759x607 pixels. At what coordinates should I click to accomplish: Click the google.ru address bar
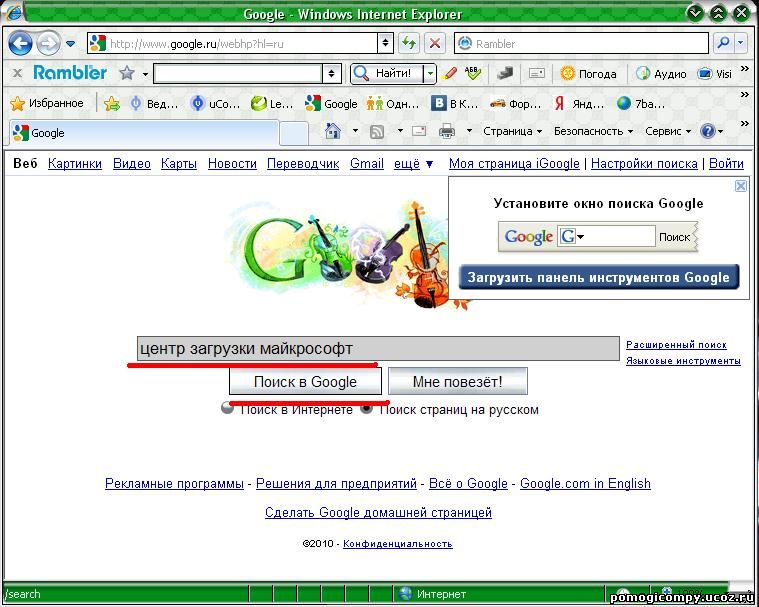pos(232,44)
